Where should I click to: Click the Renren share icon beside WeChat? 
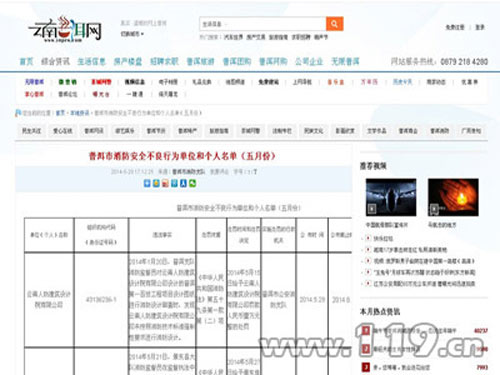coord(183,183)
